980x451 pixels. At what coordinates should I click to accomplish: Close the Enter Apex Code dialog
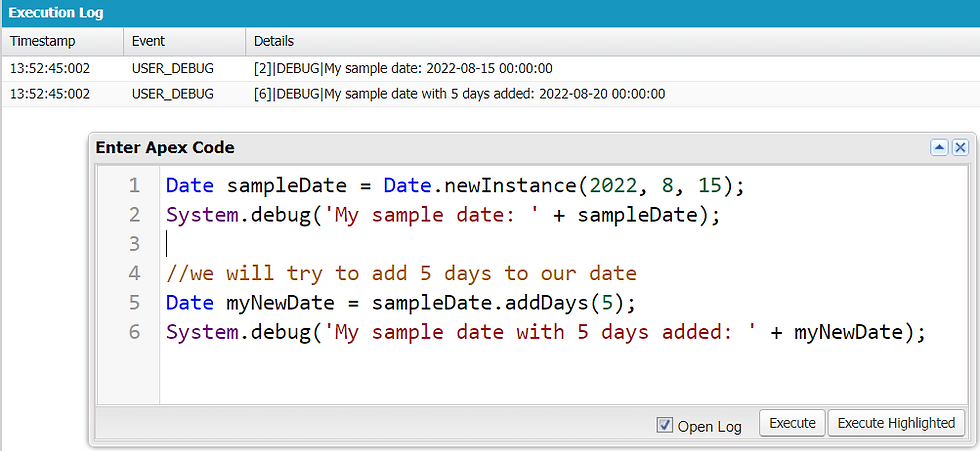point(959,147)
